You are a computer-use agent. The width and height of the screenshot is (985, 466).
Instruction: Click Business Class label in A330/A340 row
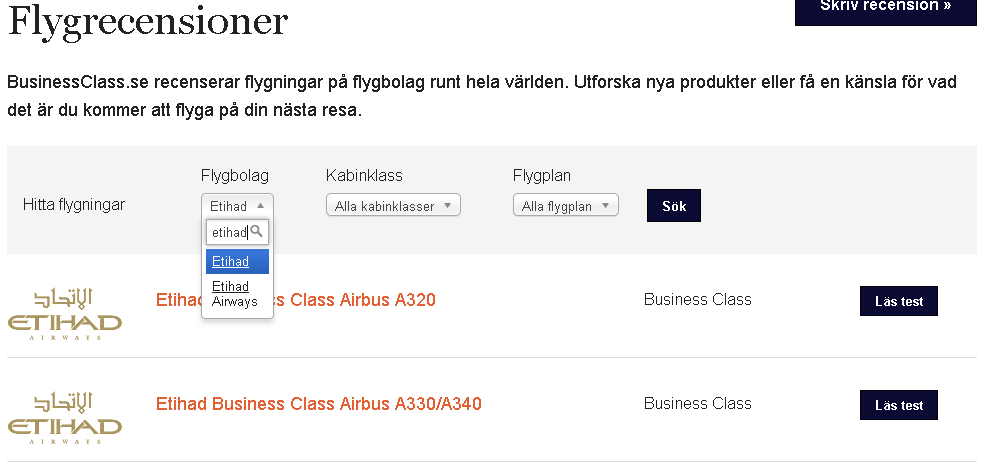698,403
